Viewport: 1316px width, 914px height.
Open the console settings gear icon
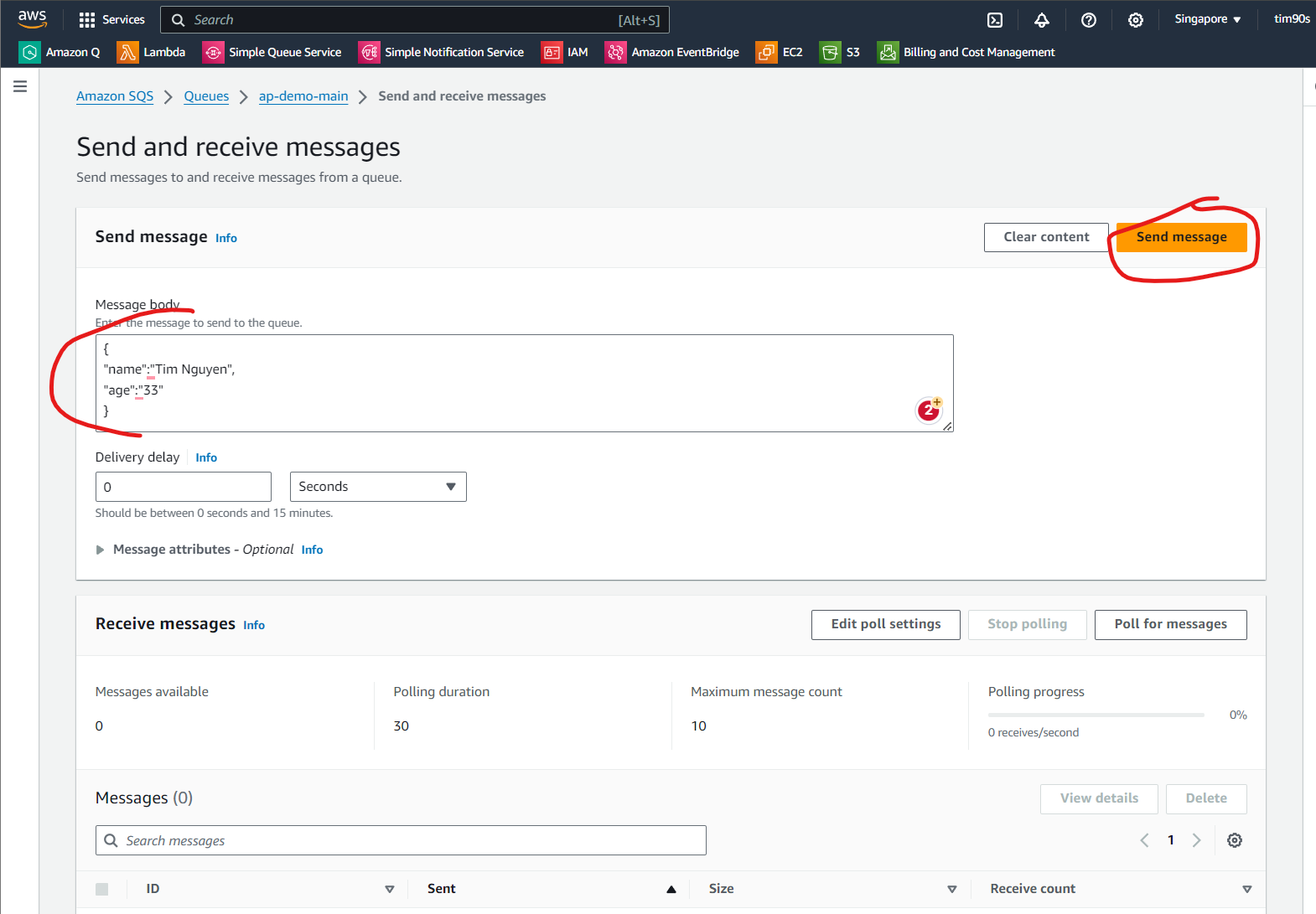tap(1136, 20)
